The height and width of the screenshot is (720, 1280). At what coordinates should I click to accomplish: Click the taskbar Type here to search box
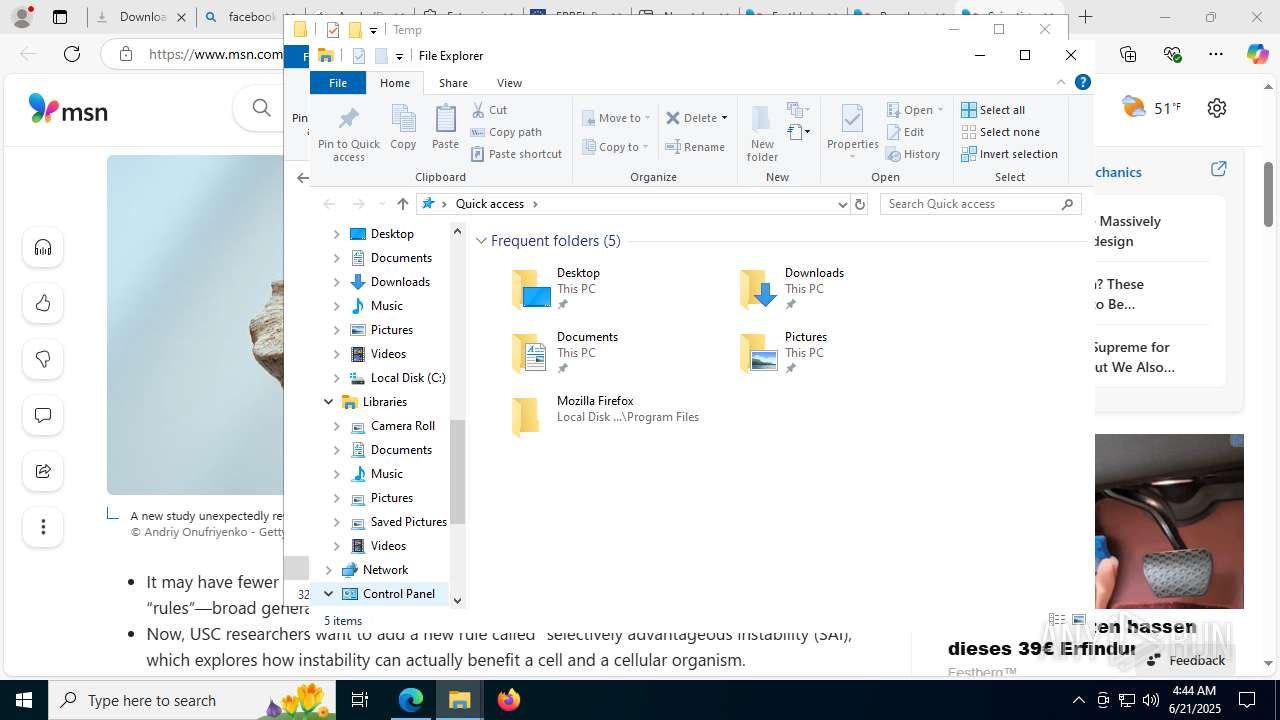tap(190, 700)
